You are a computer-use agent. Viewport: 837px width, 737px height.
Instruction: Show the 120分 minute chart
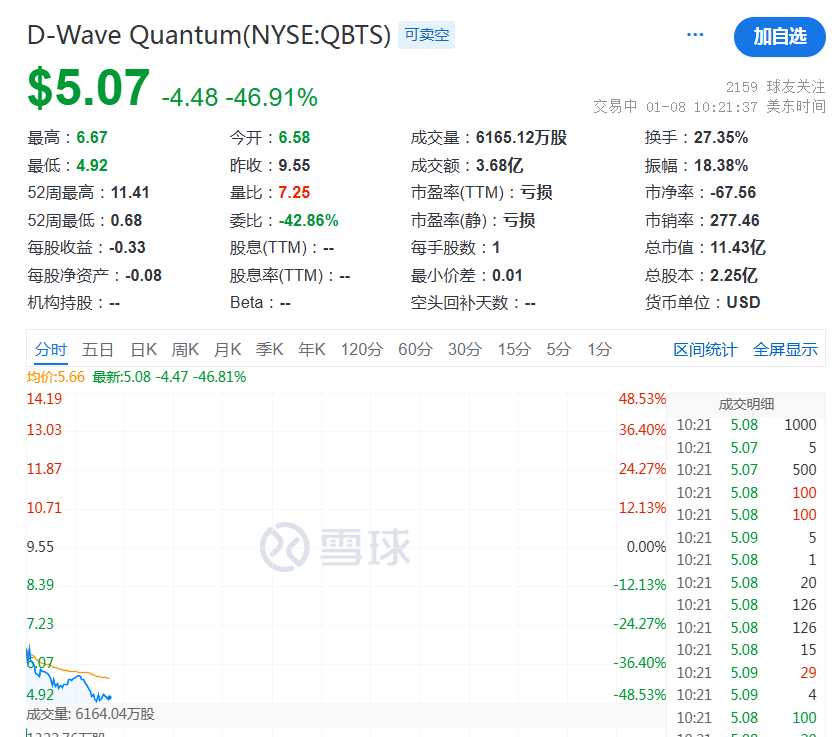[x=361, y=349]
